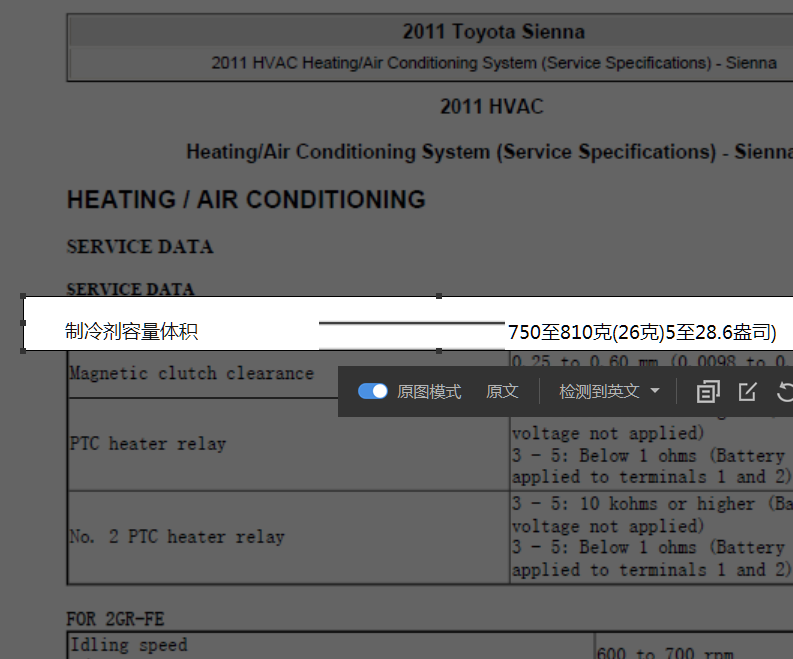The image size is (793, 659).
Task: Click the translated text 制冷剂容量体积
Action: point(131,332)
